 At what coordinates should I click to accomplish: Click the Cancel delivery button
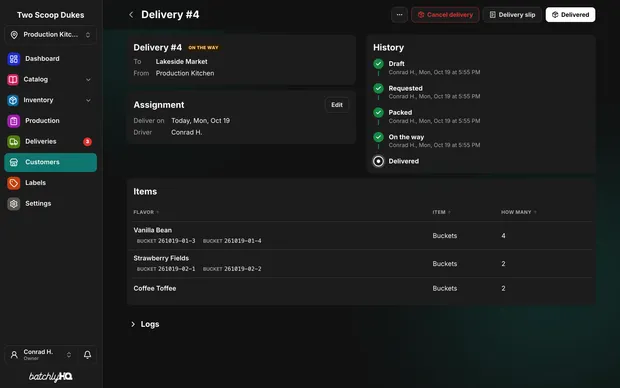[x=445, y=15]
